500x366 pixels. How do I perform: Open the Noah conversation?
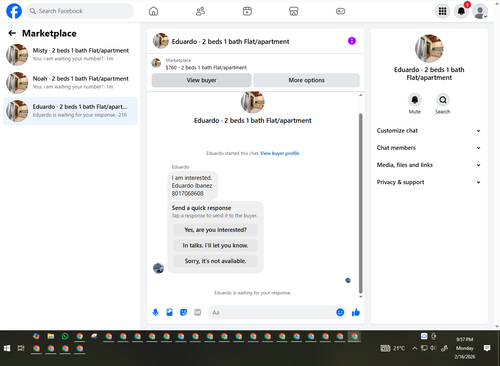pos(70,83)
